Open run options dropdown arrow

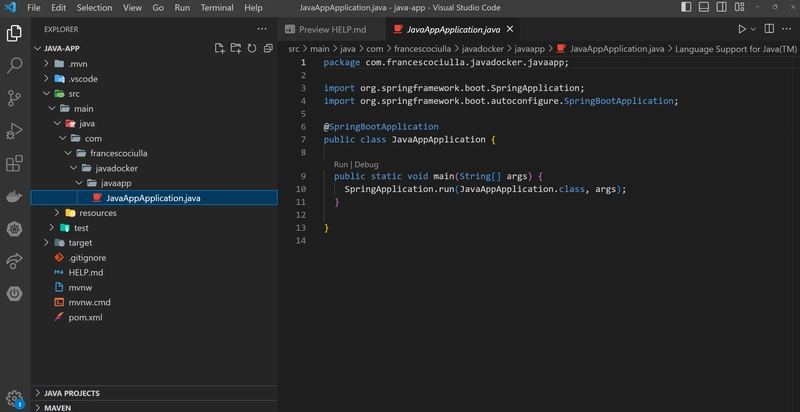[x=753, y=30]
